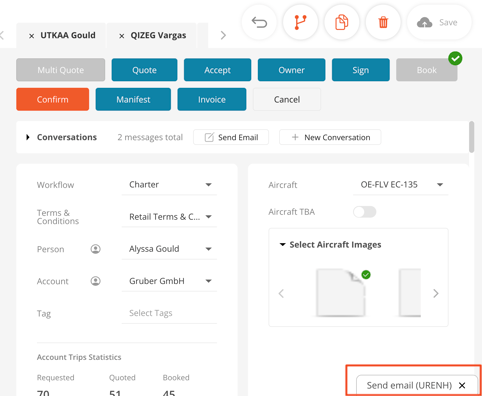This screenshot has width=482, height=396.
Task: Click the Book button
Action: 427,70
